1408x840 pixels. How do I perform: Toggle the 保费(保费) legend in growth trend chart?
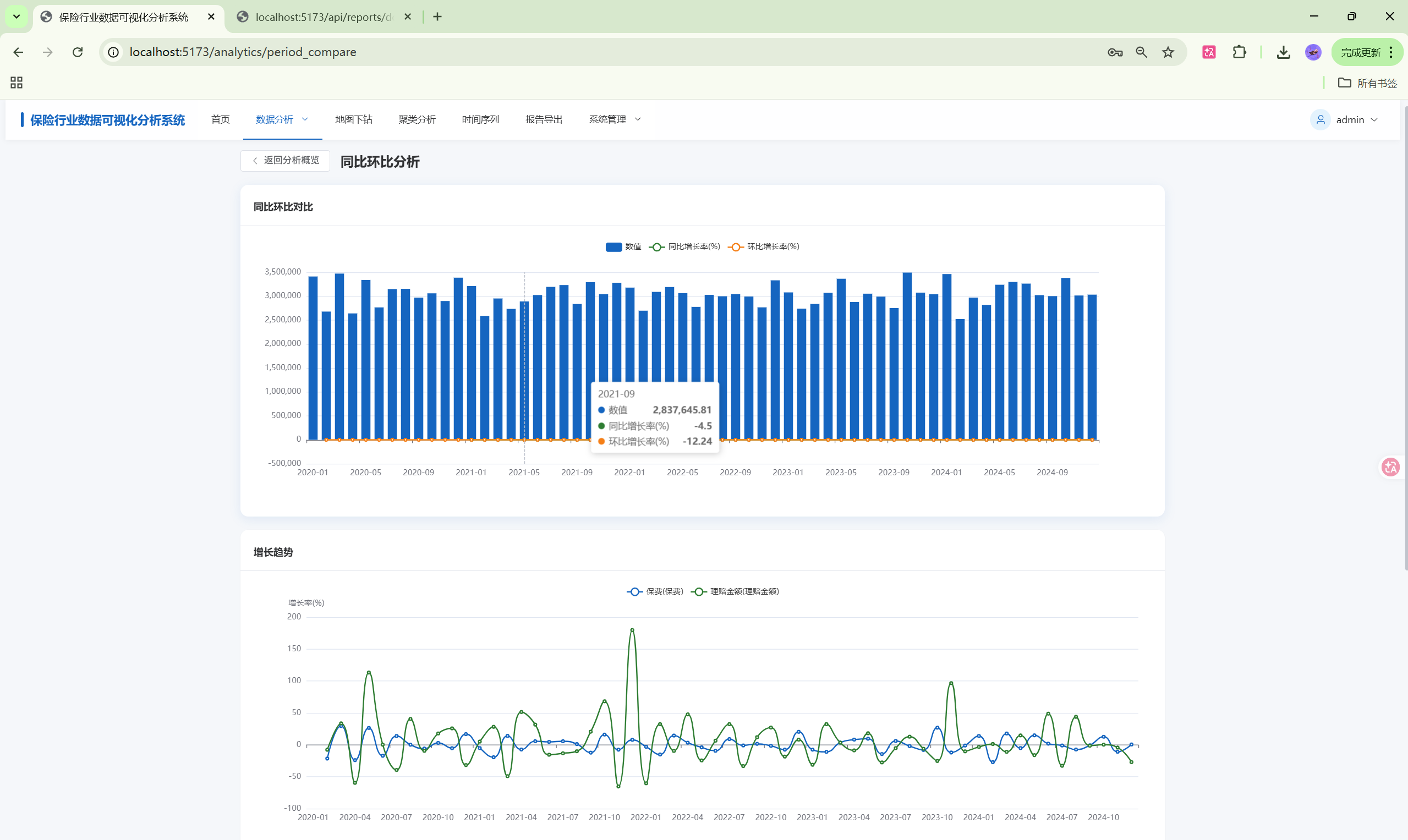[x=655, y=591]
